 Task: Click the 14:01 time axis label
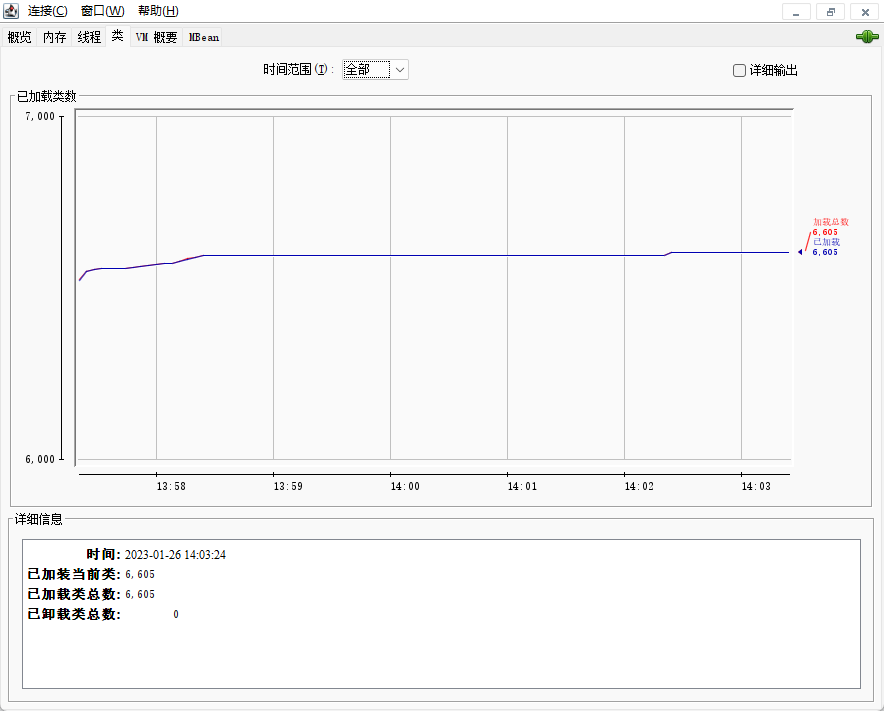point(522,486)
